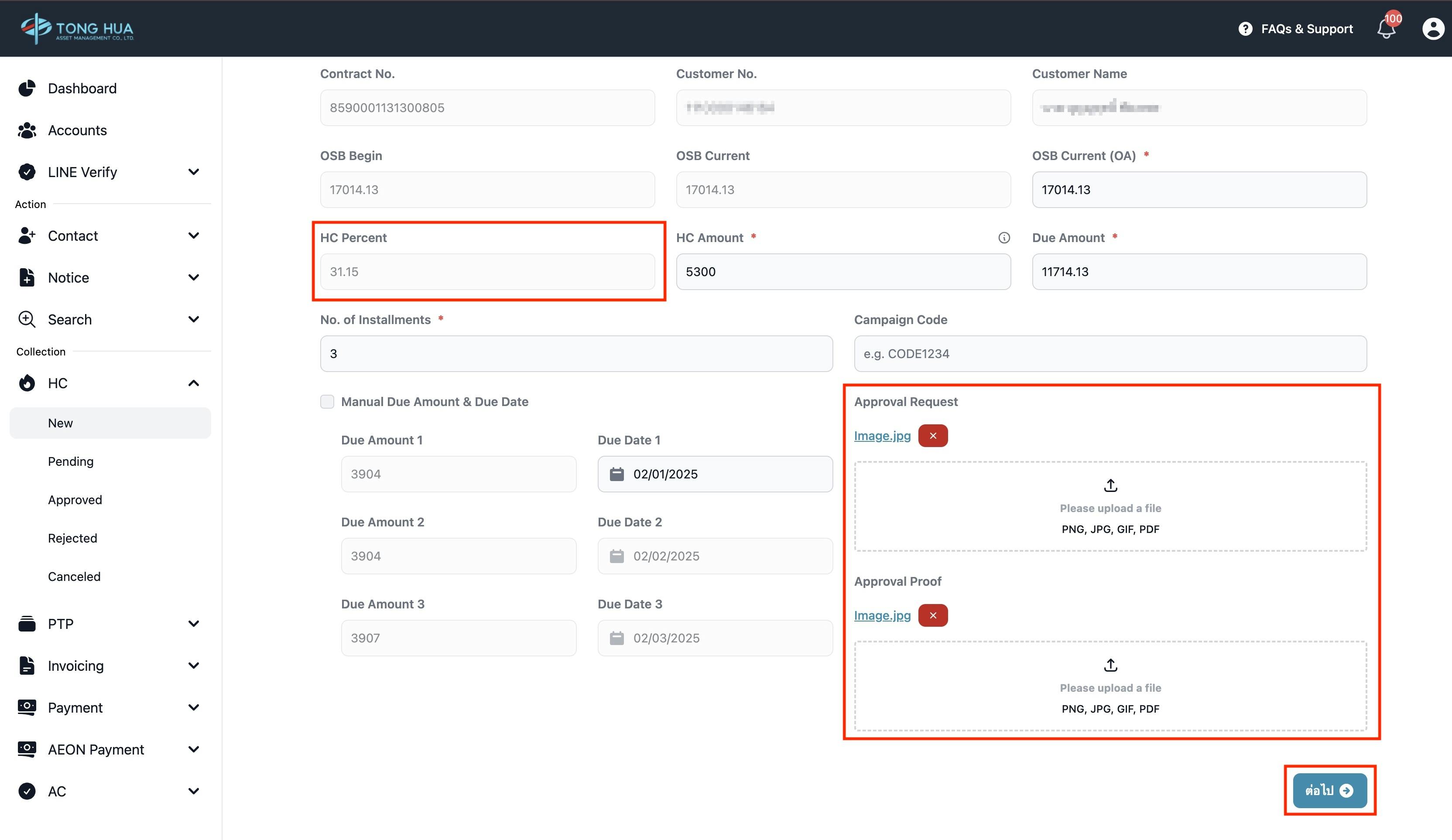Click the Campaign Code input field
Image resolution: width=1452 pixels, height=840 pixels.
point(1110,354)
